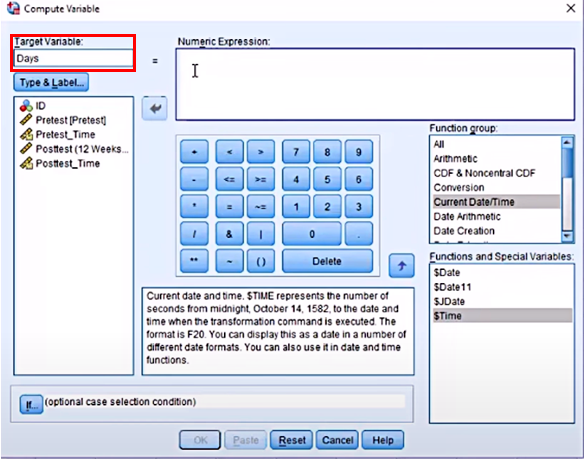Click the Target Variable field containing Days
Viewport: 585px width, 459px height.
[x=73, y=59]
